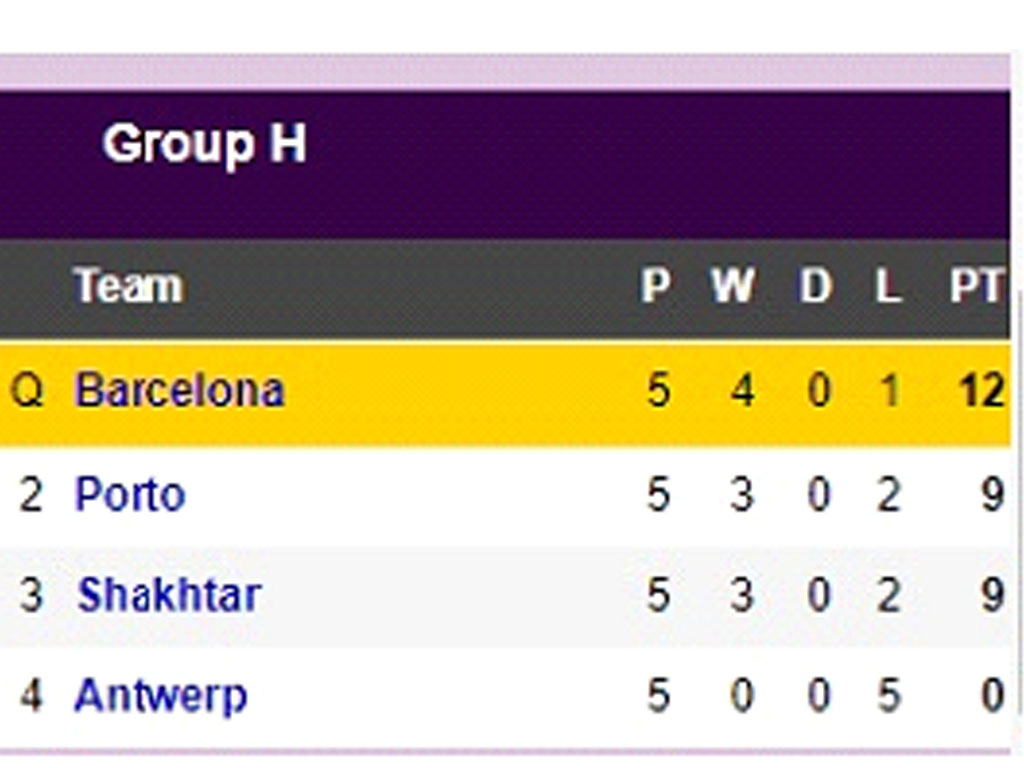Click Barcelona's 12 points value
Screen dimensions: 1024x768
[x=982, y=391]
